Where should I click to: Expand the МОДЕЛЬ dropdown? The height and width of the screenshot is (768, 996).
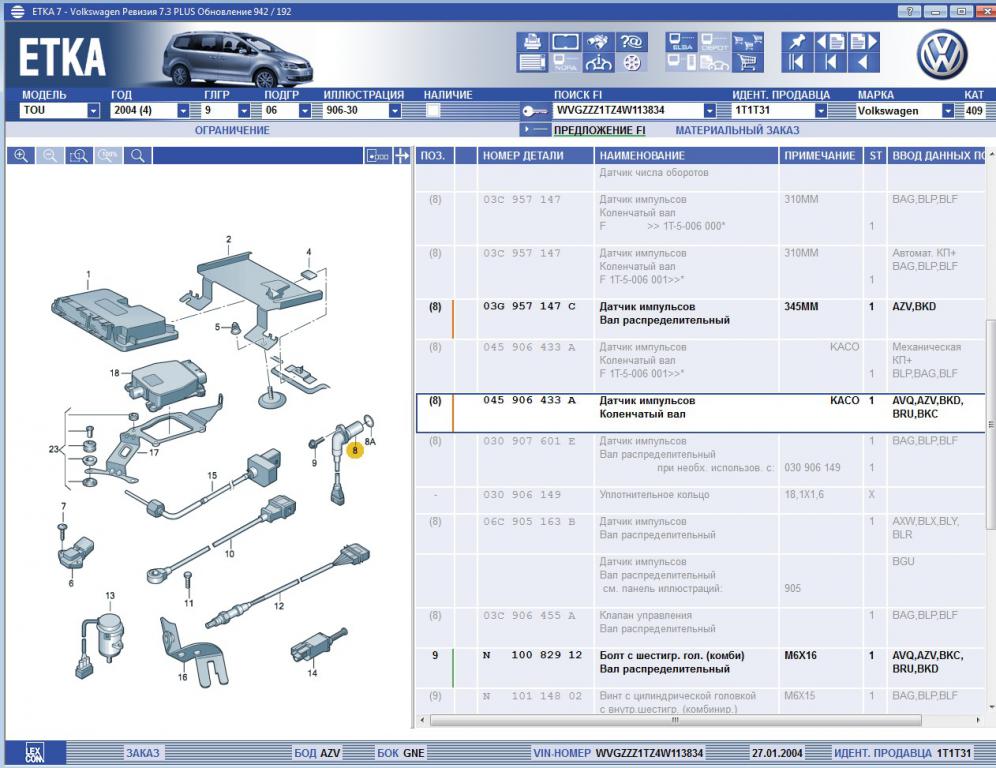pos(93,111)
